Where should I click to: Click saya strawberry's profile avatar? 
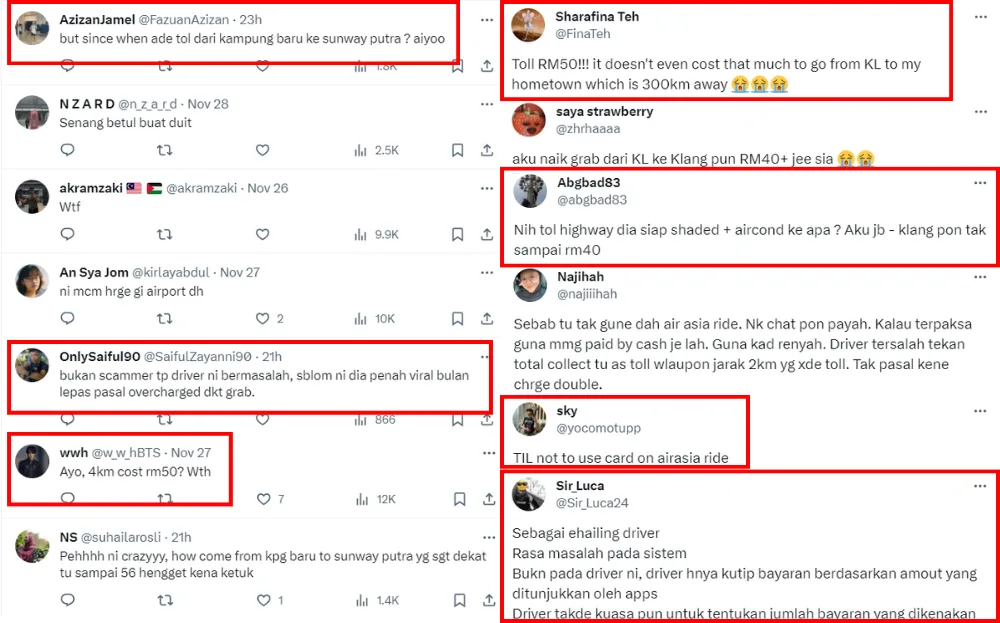(529, 120)
